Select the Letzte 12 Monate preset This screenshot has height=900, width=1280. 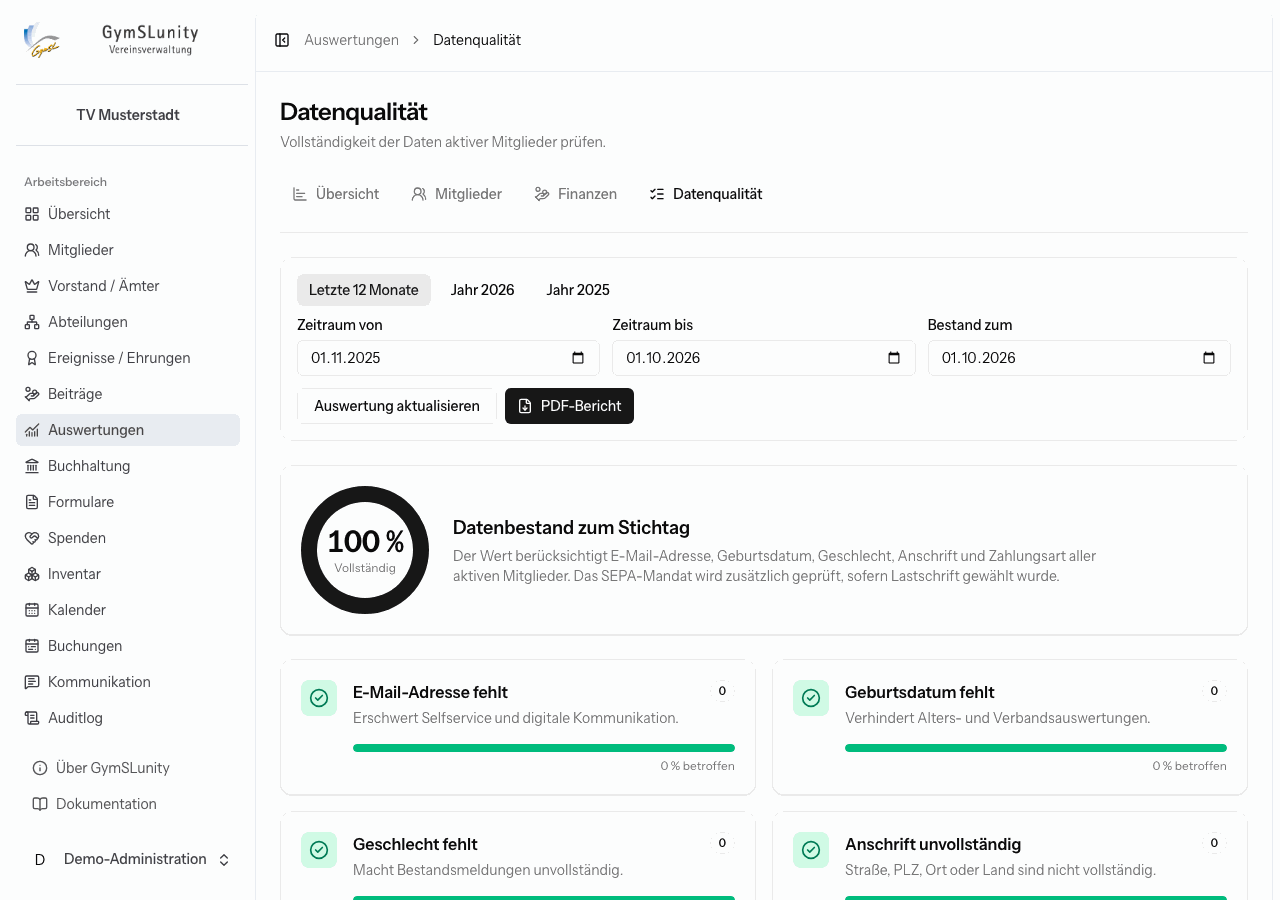point(364,290)
